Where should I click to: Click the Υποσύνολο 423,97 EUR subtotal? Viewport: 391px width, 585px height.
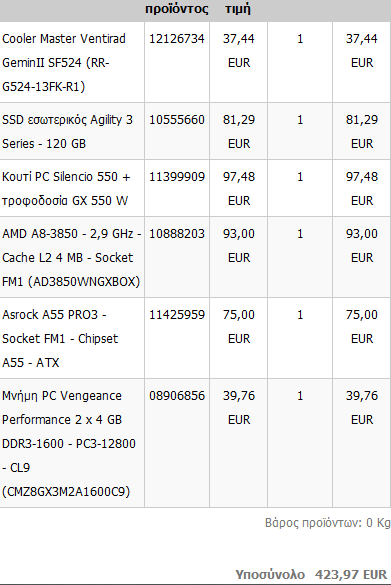[x=311, y=574]
